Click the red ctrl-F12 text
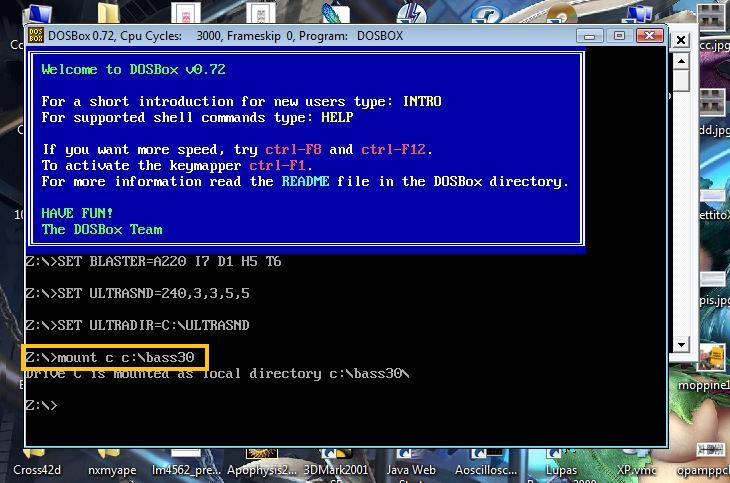The width and height of the screenshot is (730, 483). pos(393,150)
